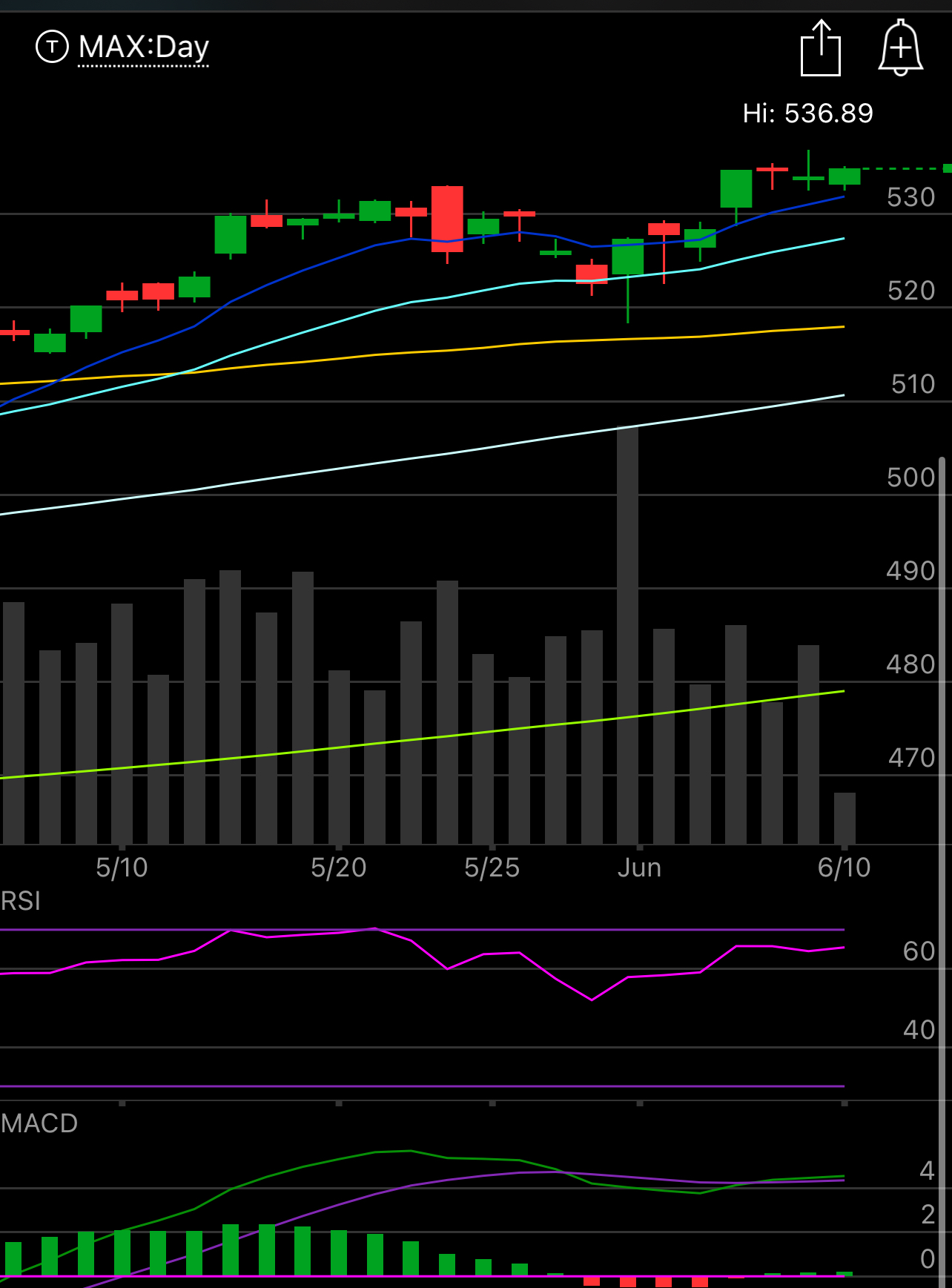Tap the 510 price axis label
Screen dimensions: 952x1288
coord(913,384)
